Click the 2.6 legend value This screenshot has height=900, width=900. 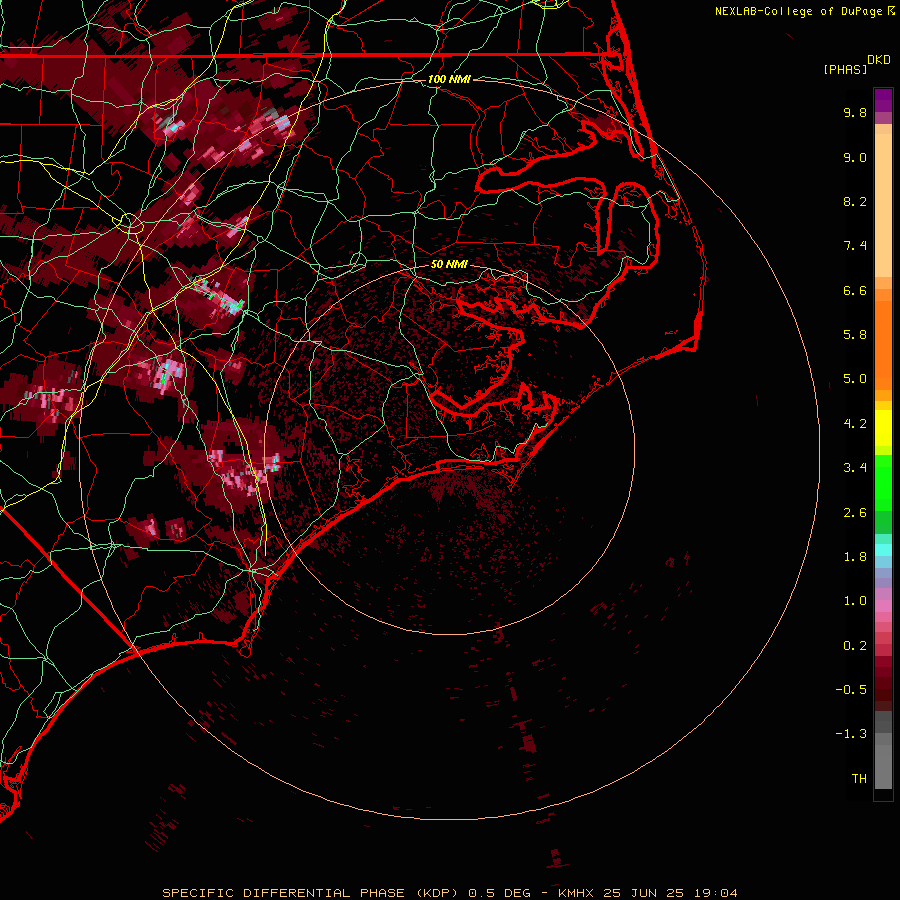point(855,513)
